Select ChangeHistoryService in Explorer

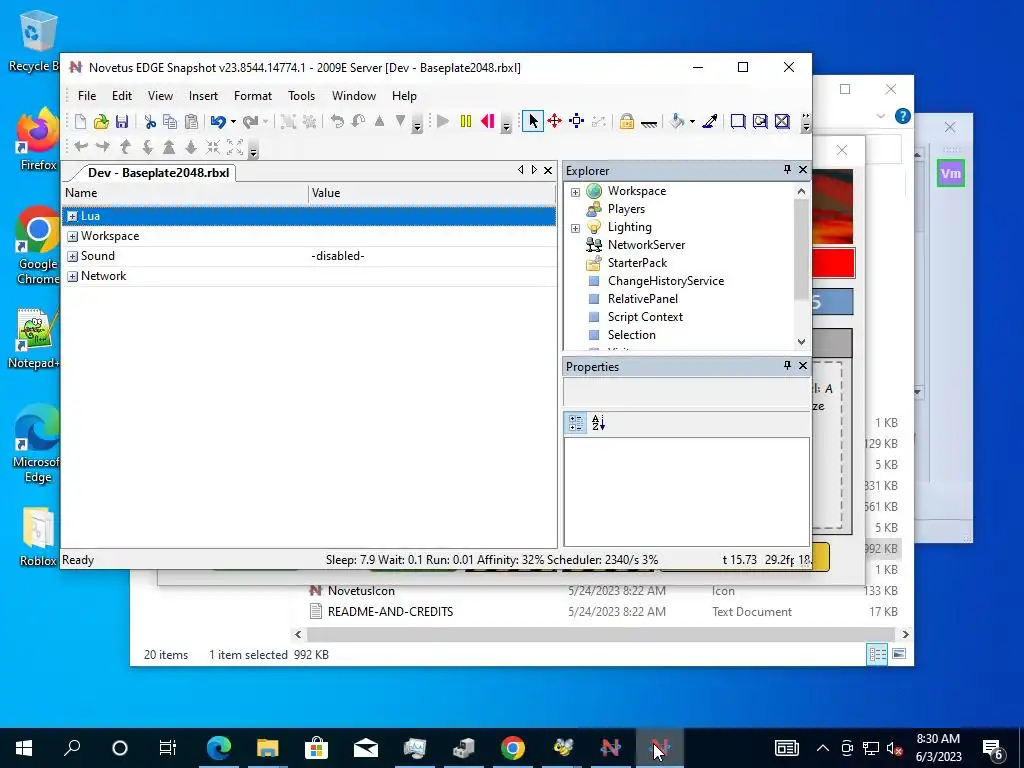[665, 281]
